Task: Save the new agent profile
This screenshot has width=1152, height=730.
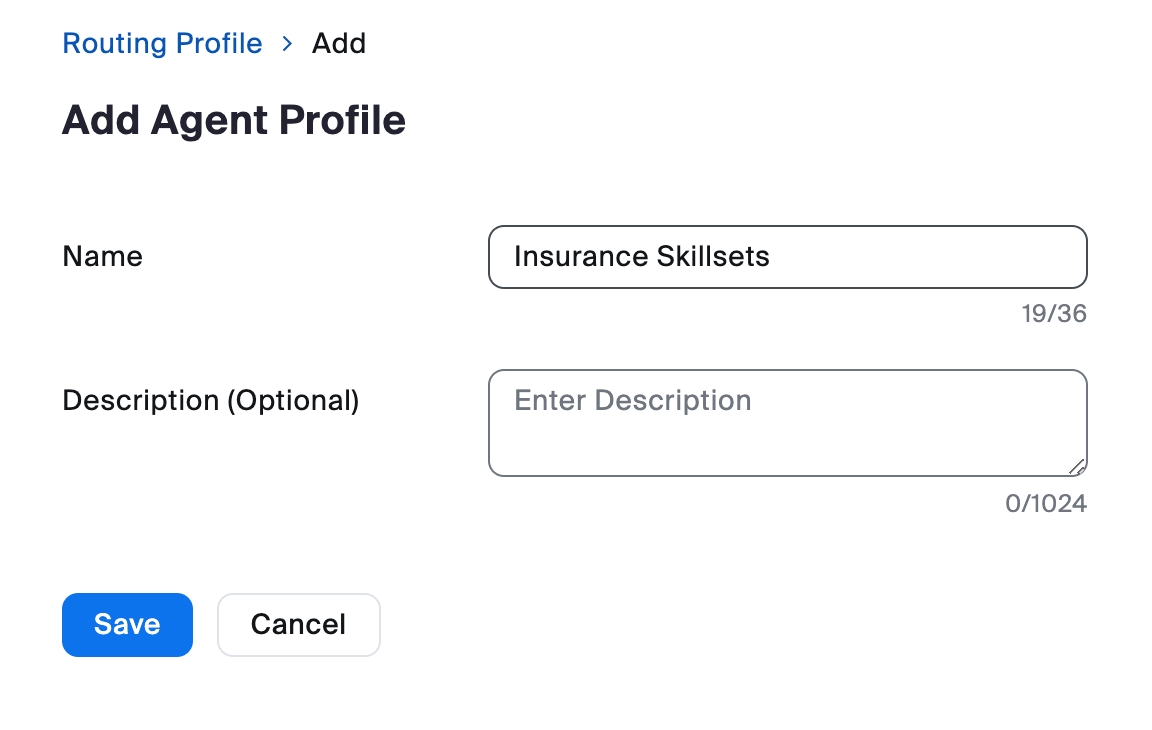Action: [127, 625]
